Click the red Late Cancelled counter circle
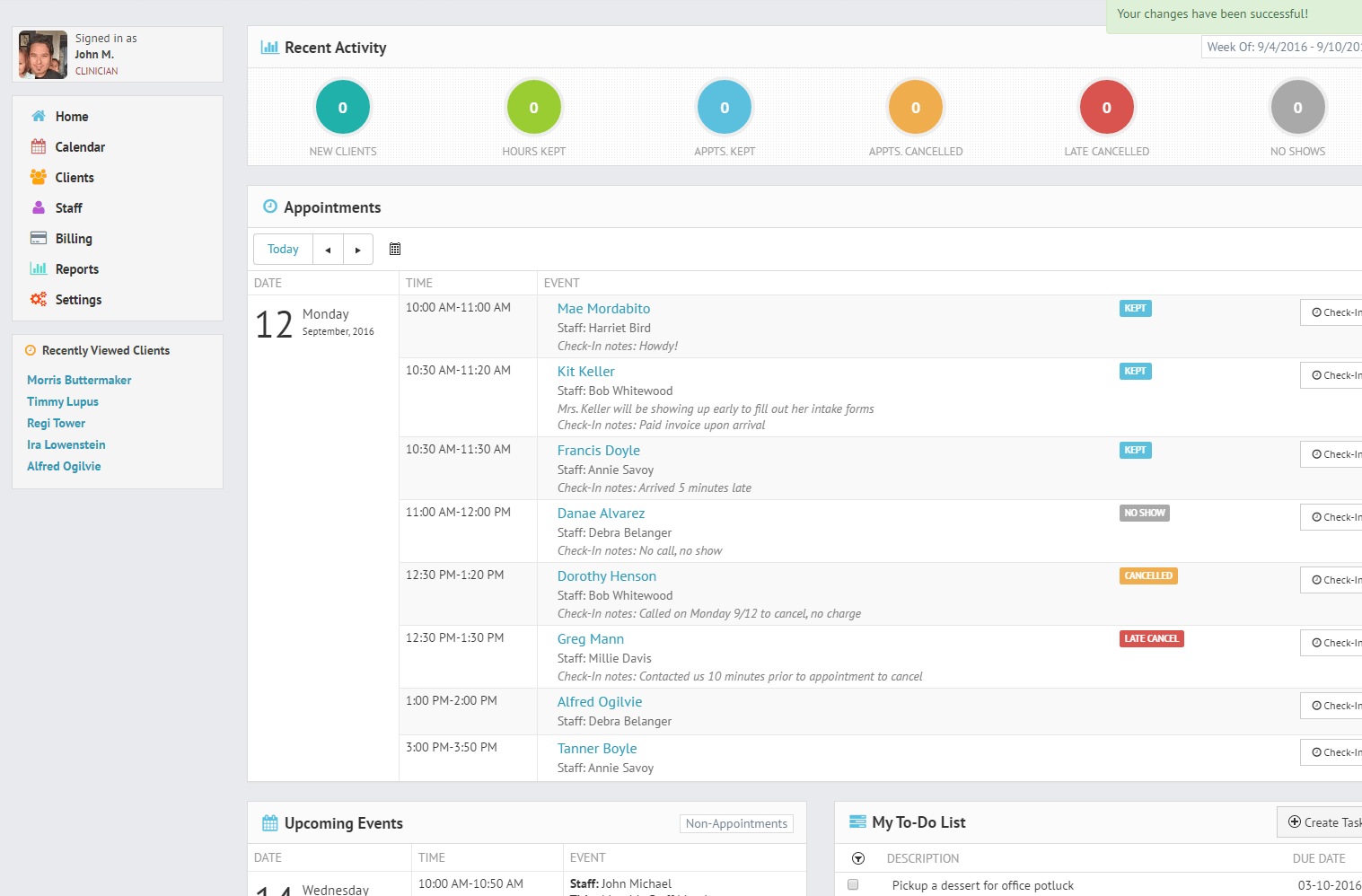 [1106, 108]
